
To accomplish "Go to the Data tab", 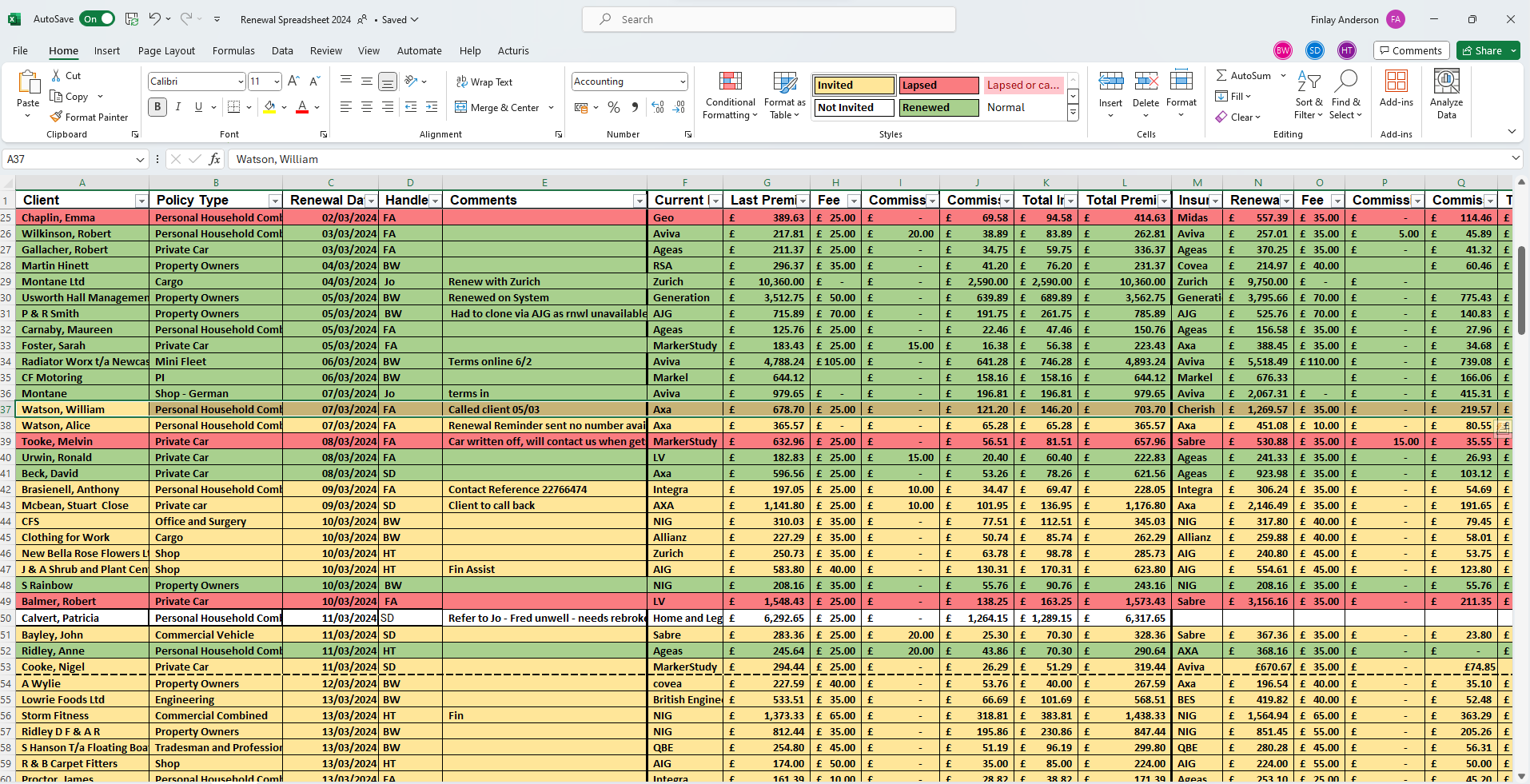I will [x=282, y=50].
